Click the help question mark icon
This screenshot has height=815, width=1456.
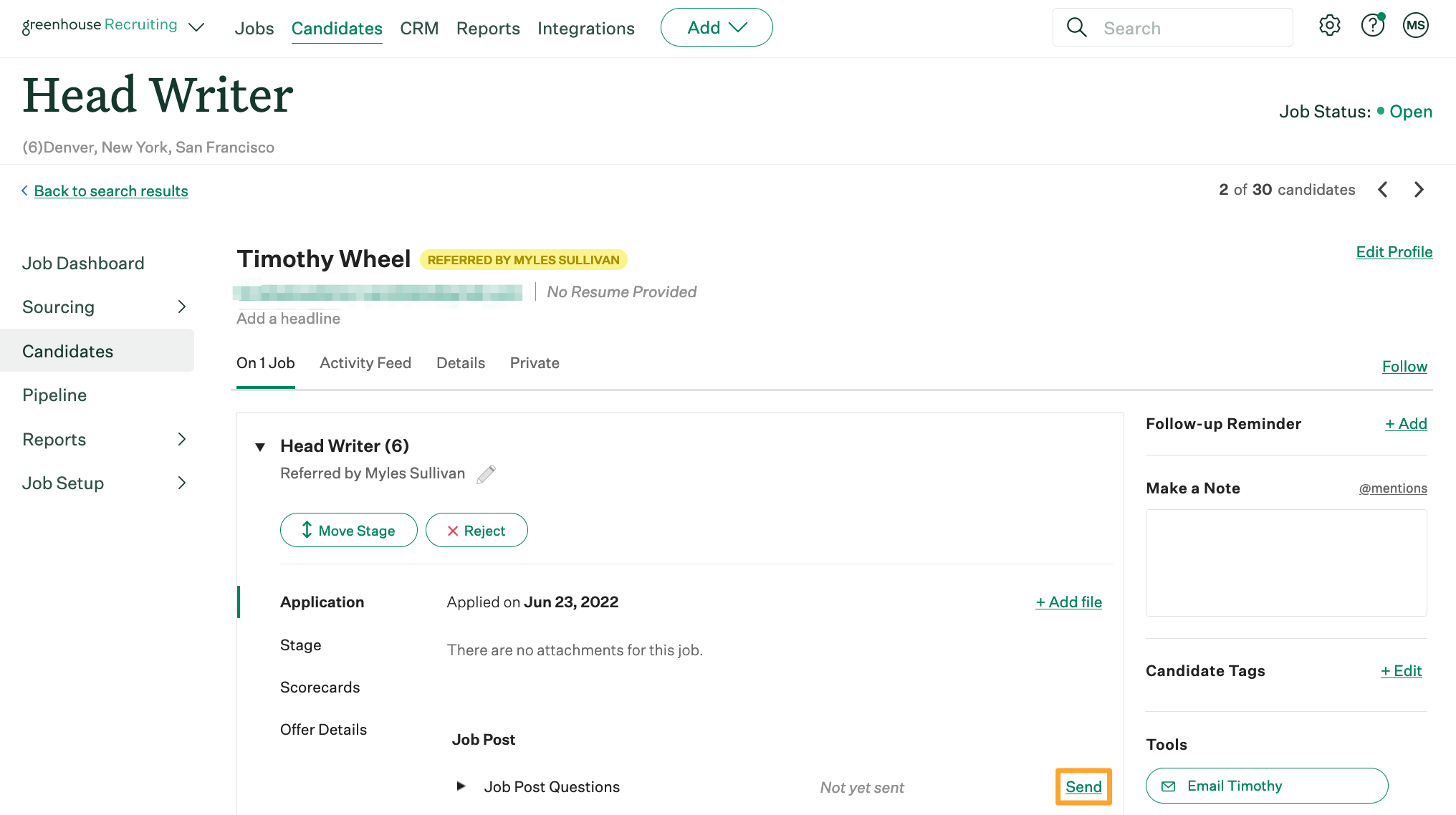coord(1372,26)
